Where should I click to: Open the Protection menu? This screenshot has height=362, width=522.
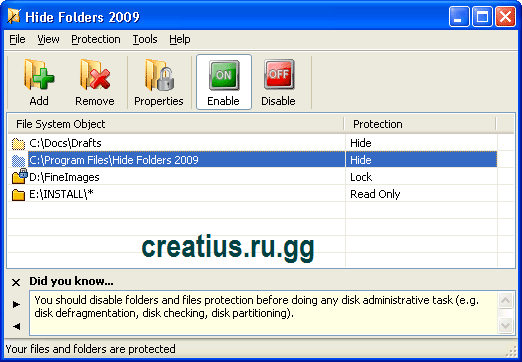coord(96,39)
